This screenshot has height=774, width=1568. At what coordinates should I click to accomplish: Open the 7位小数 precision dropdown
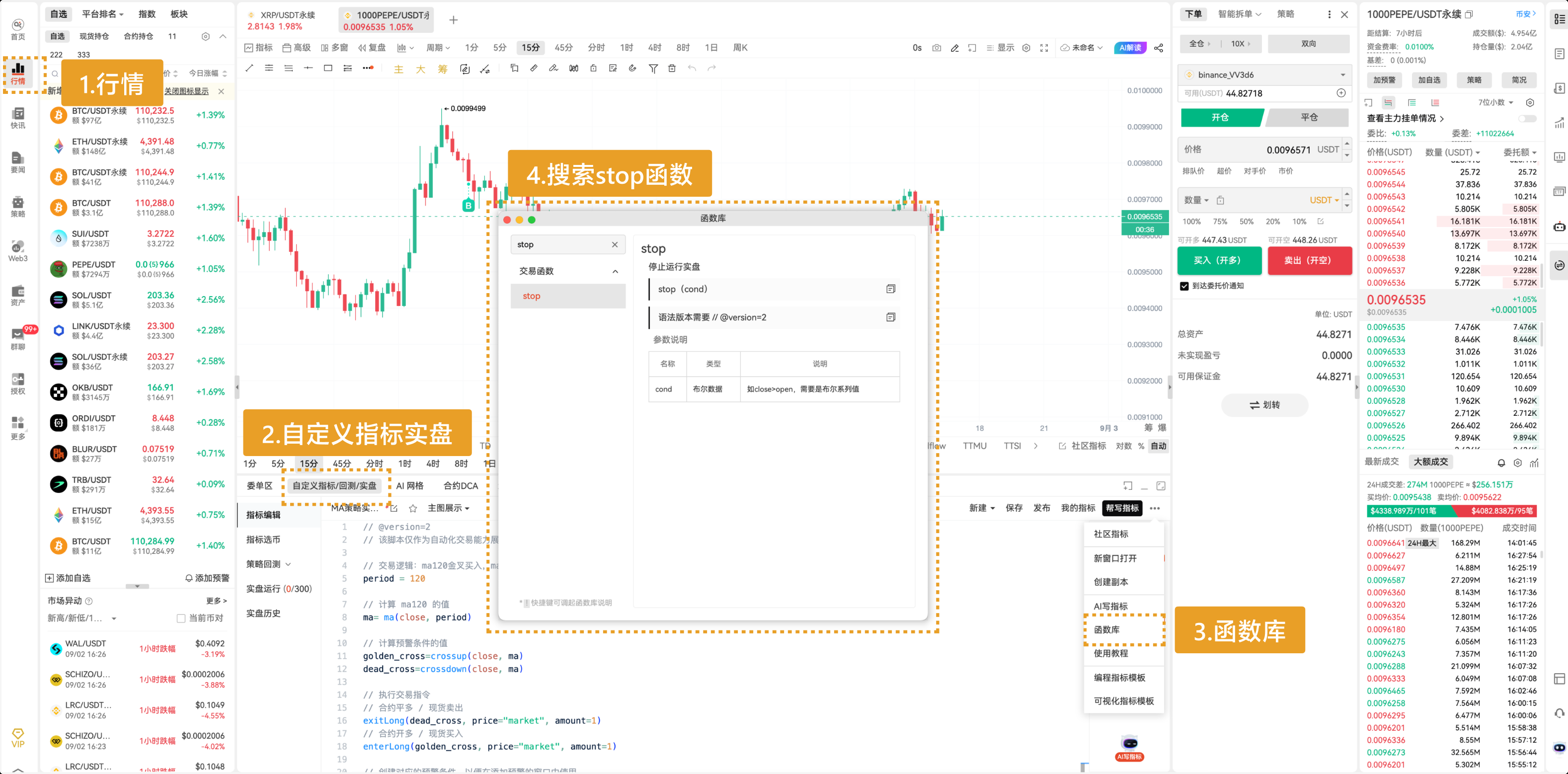(x=1495, y=102)
